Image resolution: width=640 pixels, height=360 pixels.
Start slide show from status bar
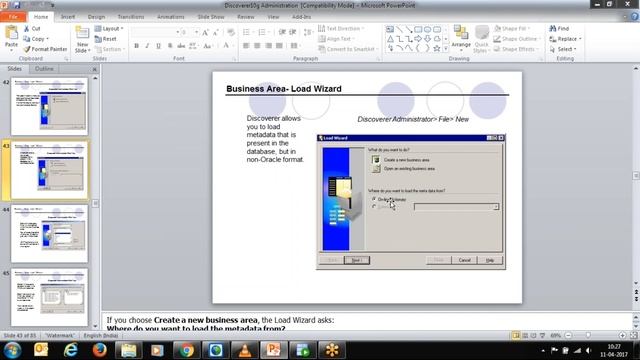[x=542, y=336]
